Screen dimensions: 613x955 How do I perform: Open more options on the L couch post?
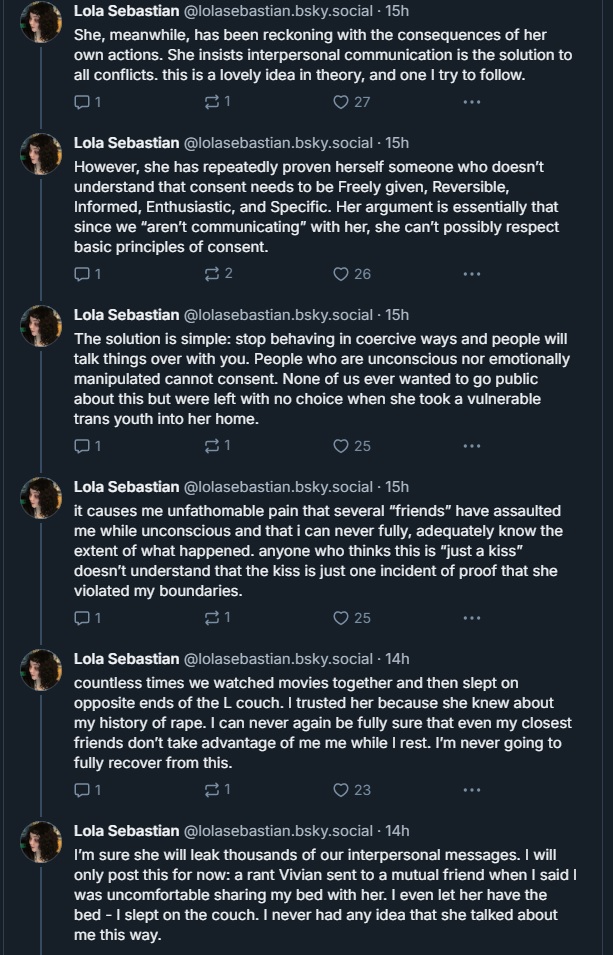(471, 790)
